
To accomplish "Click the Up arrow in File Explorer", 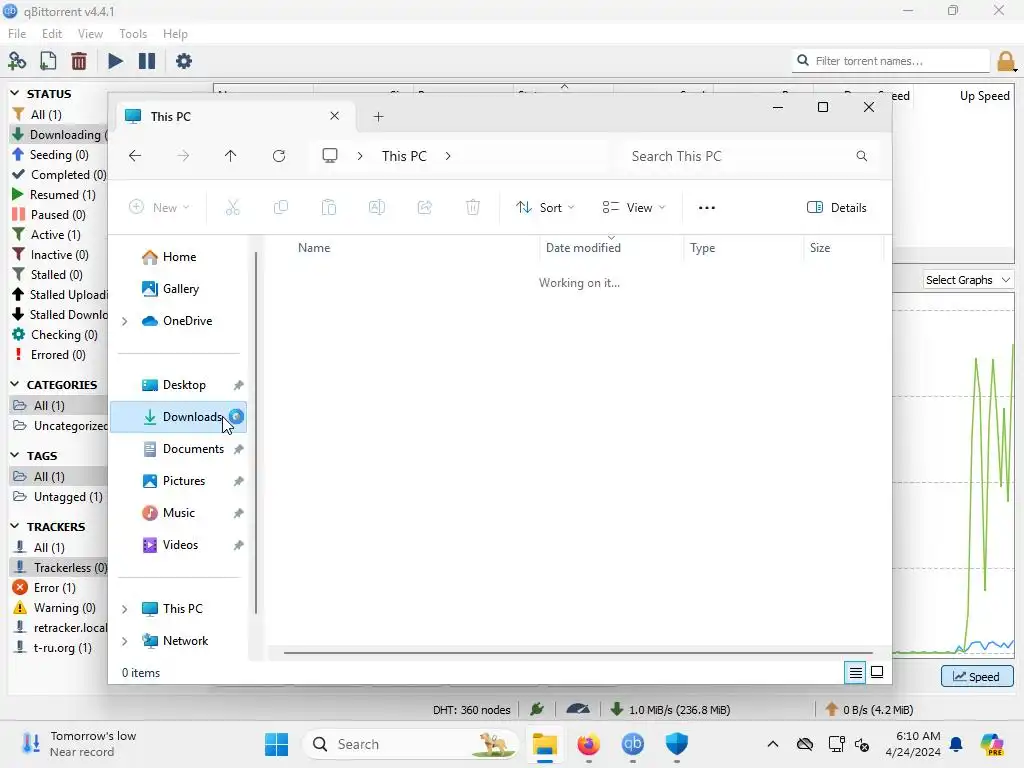I will [x=231, y=156].
